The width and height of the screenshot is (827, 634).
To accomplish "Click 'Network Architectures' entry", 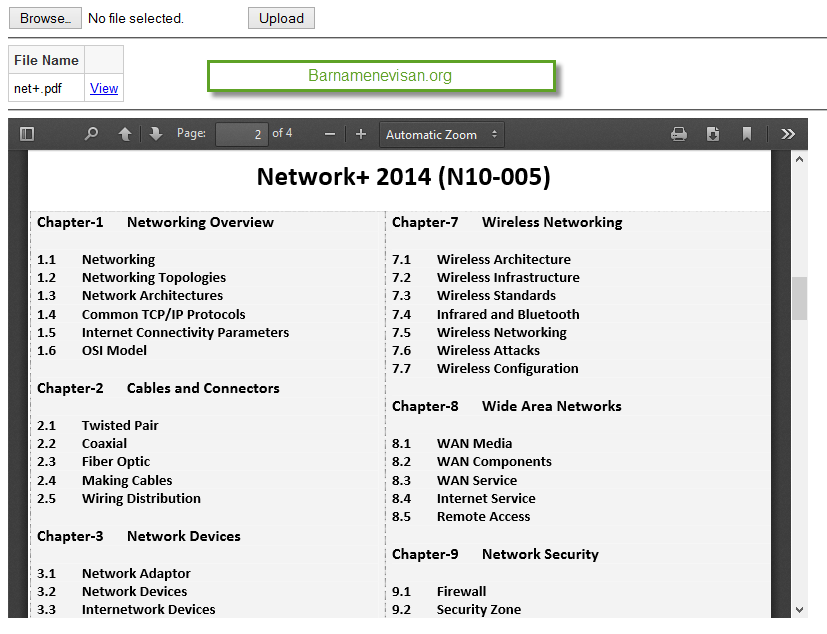I will (152, 295).
